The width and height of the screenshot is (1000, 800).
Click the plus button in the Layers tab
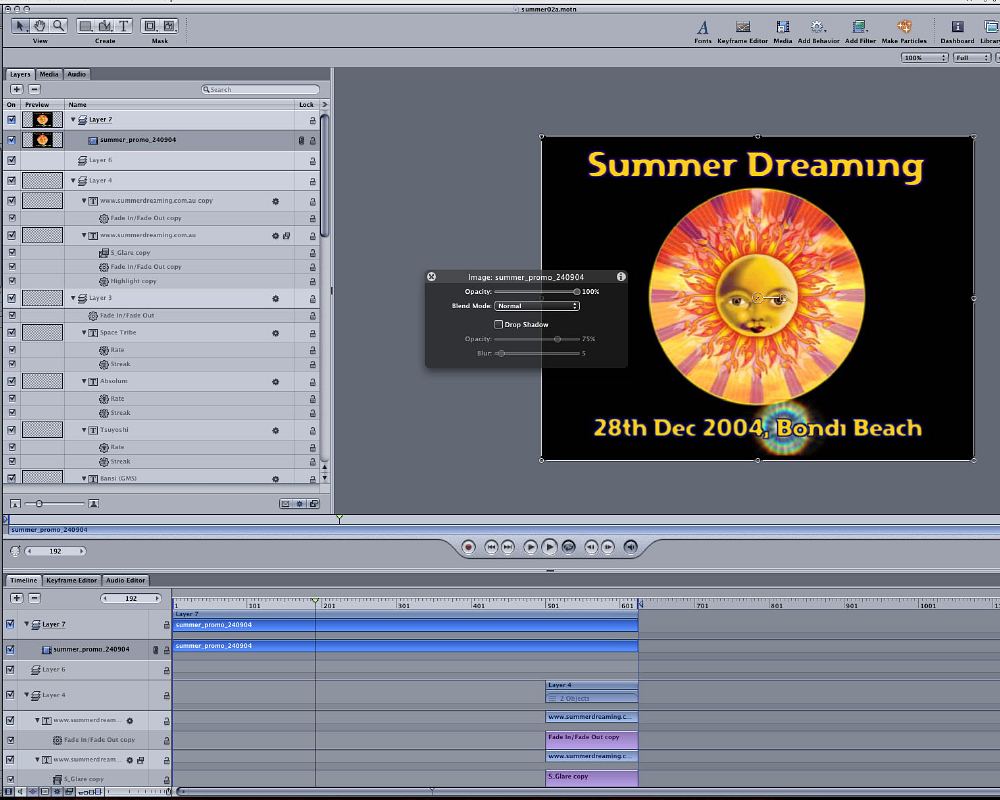(x=17, y=89)
